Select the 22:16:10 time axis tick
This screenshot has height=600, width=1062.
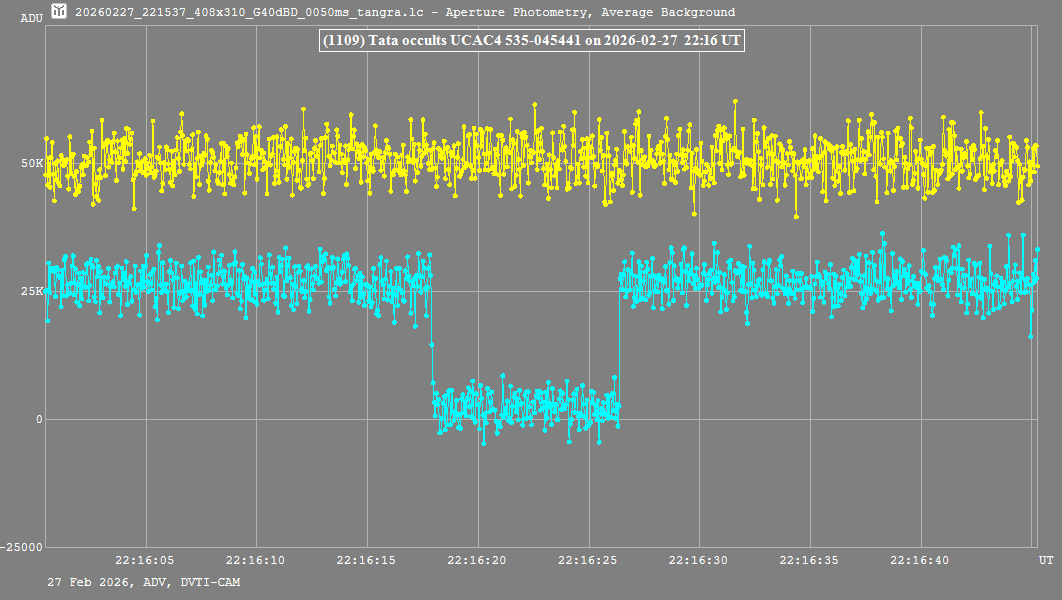click(255, 561)
